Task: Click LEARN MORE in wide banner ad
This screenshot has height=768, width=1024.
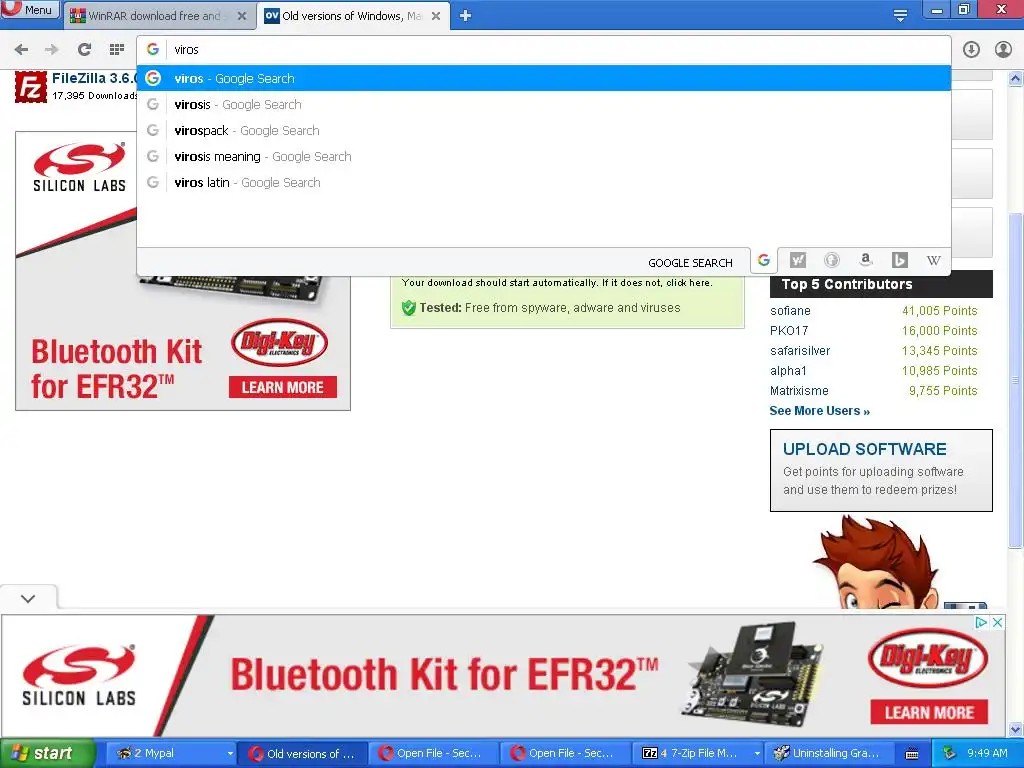Action: (929, 712)
